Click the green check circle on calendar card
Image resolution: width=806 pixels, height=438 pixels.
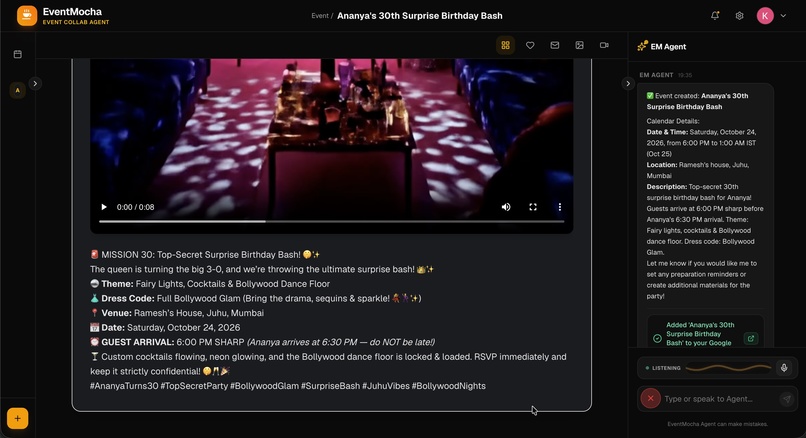[657, 338]
